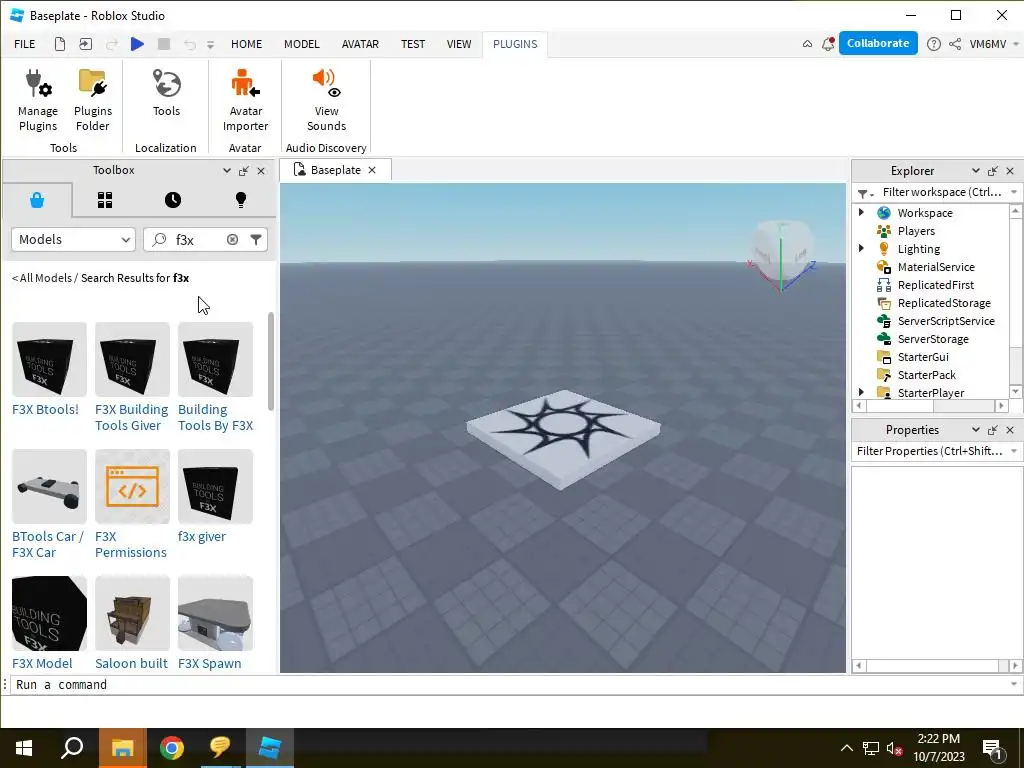Select ServerScriptService in Explorer
Viewport: 1024px width, 768px height.
[x=946, y=321]
